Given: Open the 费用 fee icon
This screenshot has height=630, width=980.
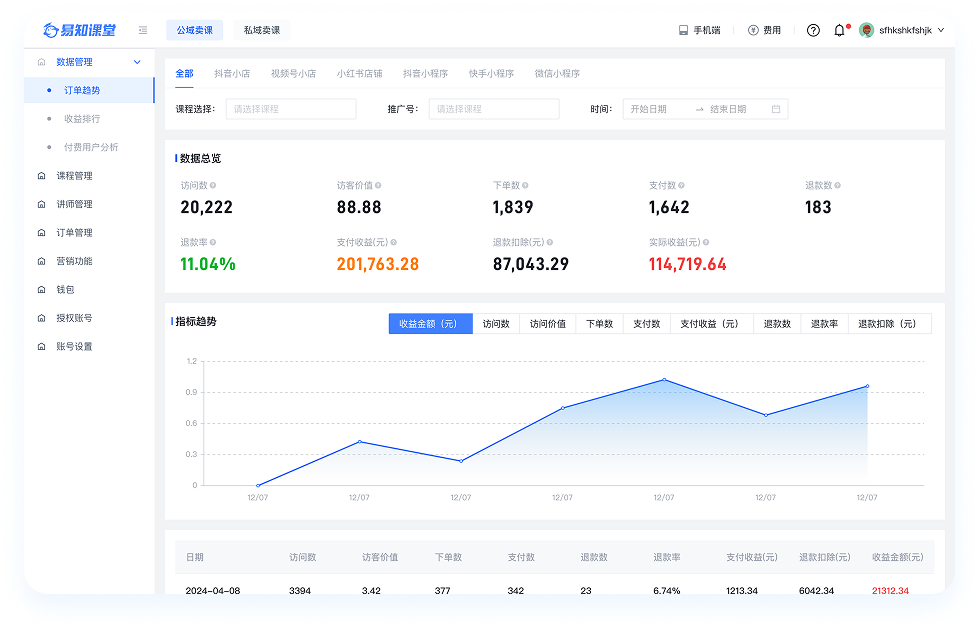Looking at the screenshot, I should pyautogui.click(x=753, y=30).
